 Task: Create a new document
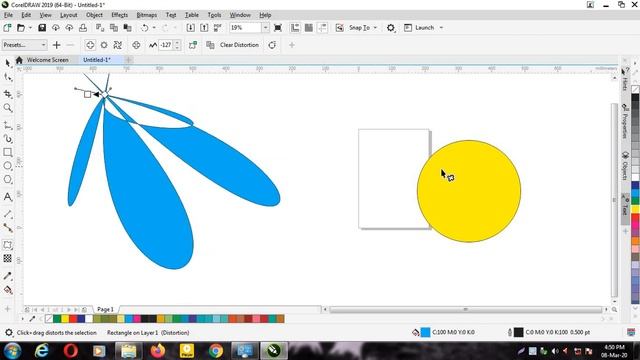tap(7, 28)
